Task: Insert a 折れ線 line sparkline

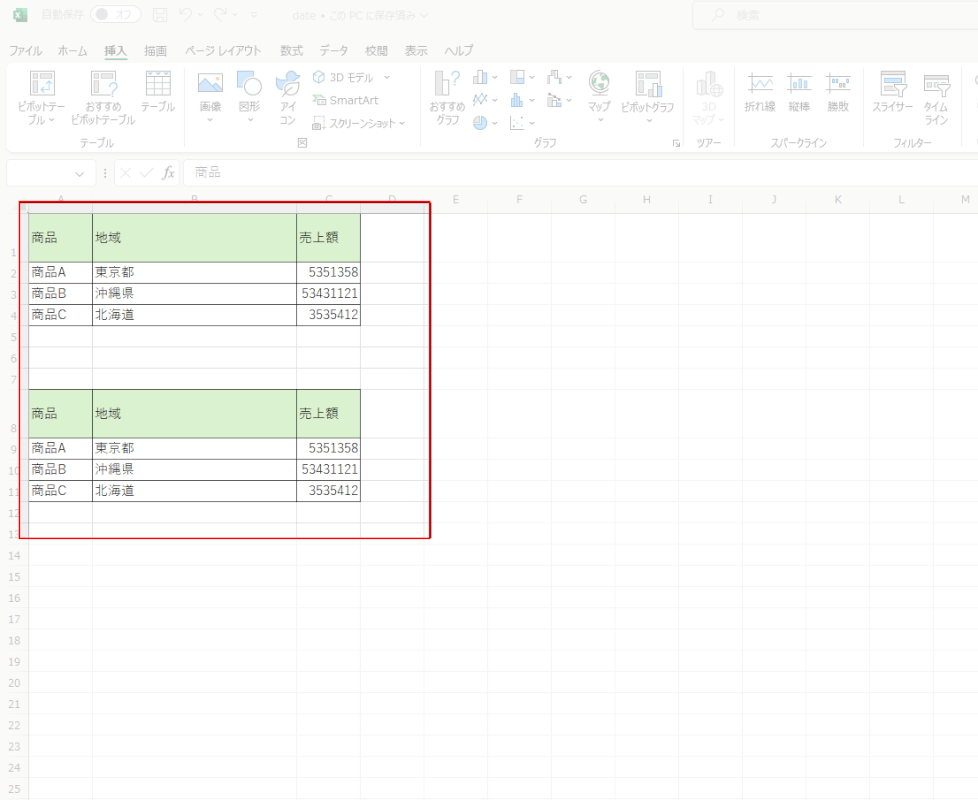Action: 760,92
